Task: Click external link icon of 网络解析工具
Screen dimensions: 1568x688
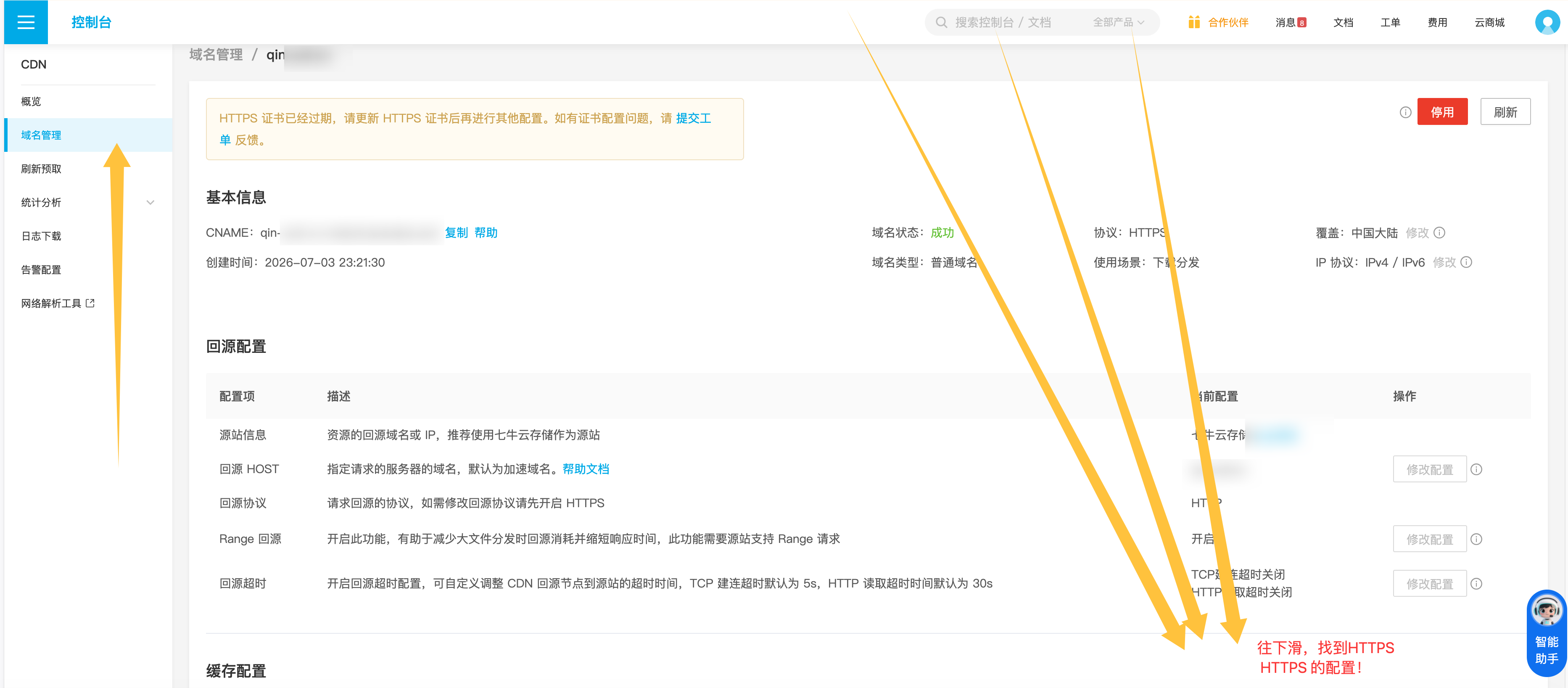Action: coord(90,303)
